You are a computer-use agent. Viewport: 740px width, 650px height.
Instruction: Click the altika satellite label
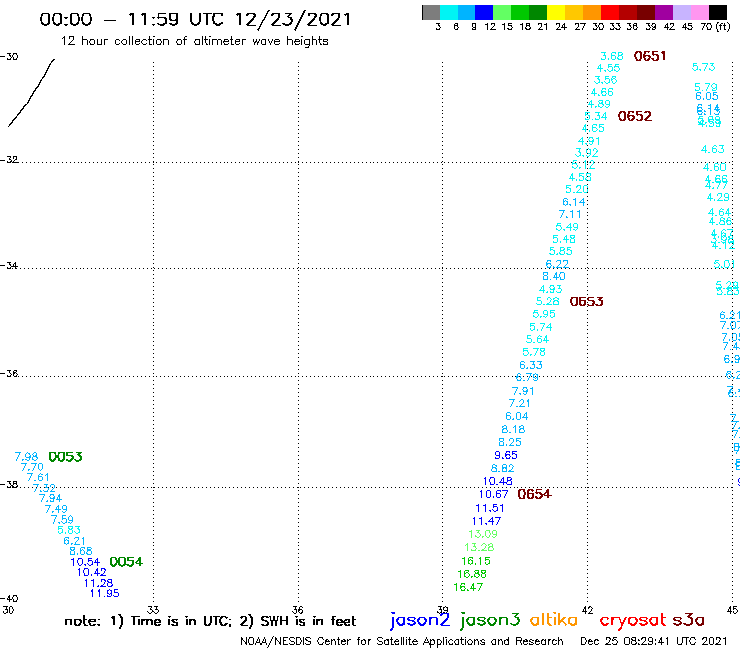553,619
